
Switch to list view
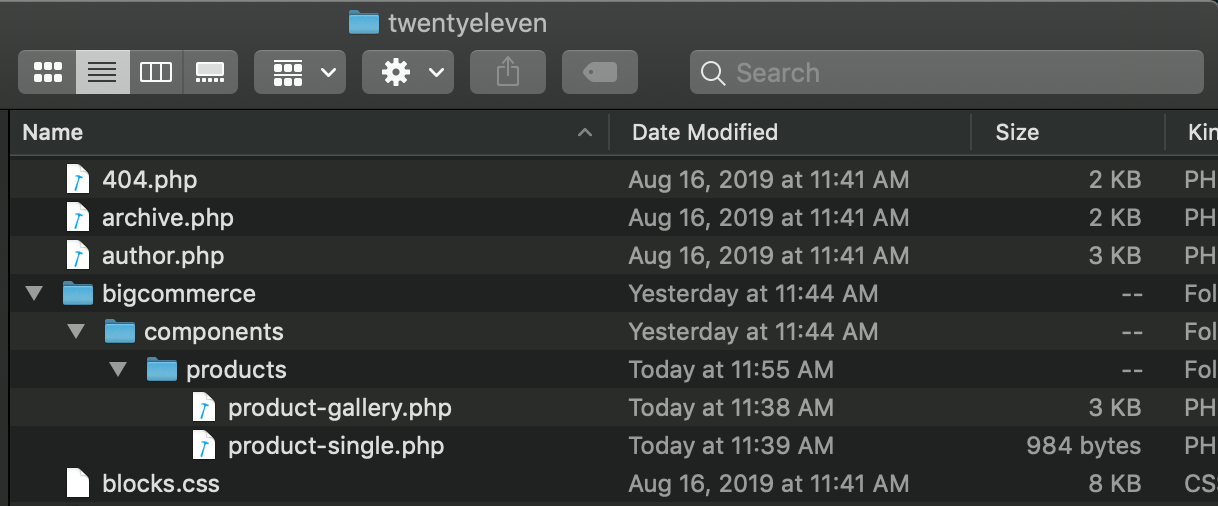coord(102,72)
